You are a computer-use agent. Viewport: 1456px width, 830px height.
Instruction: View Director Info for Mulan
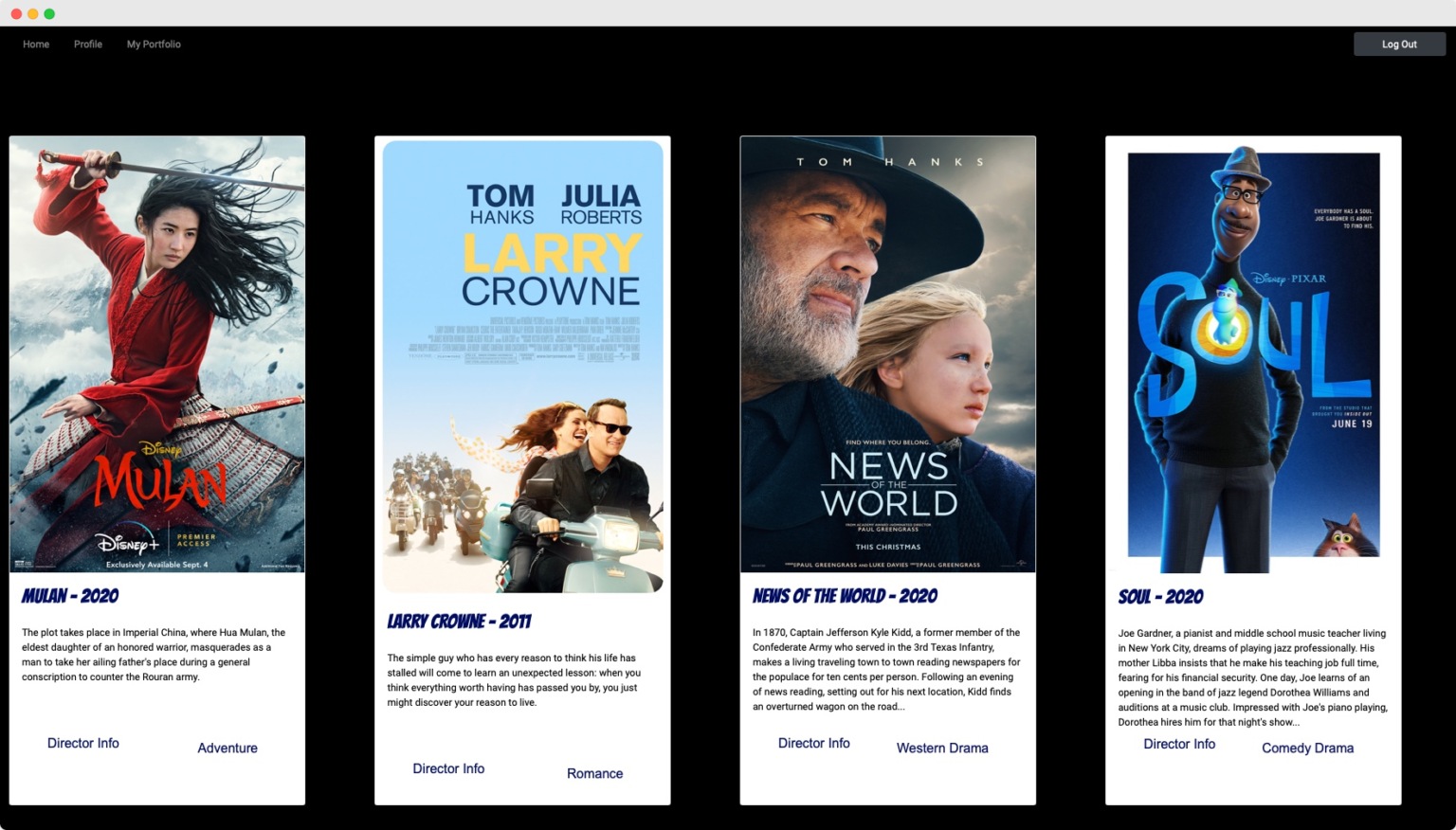[x=83, y=744]
